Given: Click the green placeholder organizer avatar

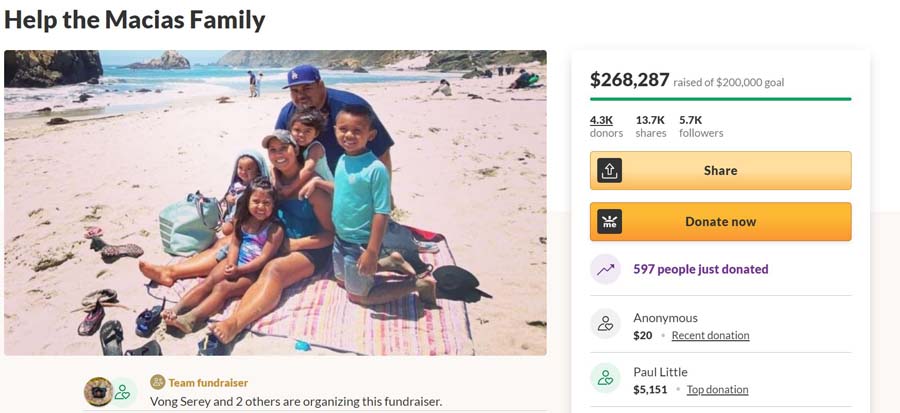Looking at the screenshot, I should 122,392.
